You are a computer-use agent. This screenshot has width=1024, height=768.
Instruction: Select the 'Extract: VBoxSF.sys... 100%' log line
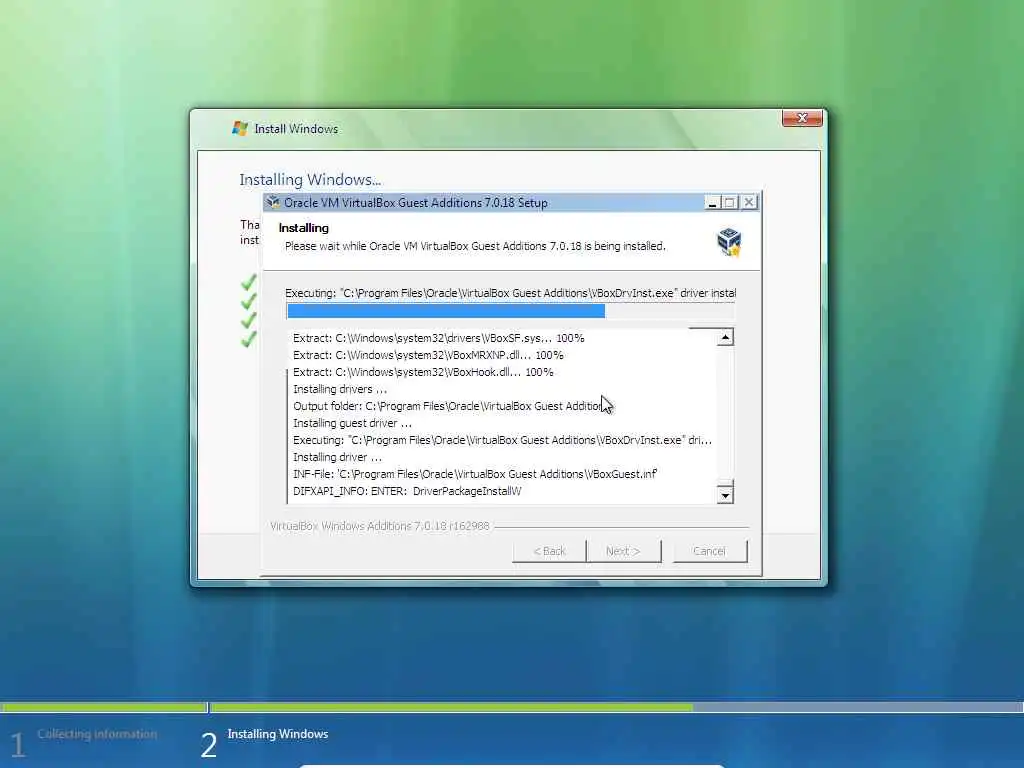439,338
